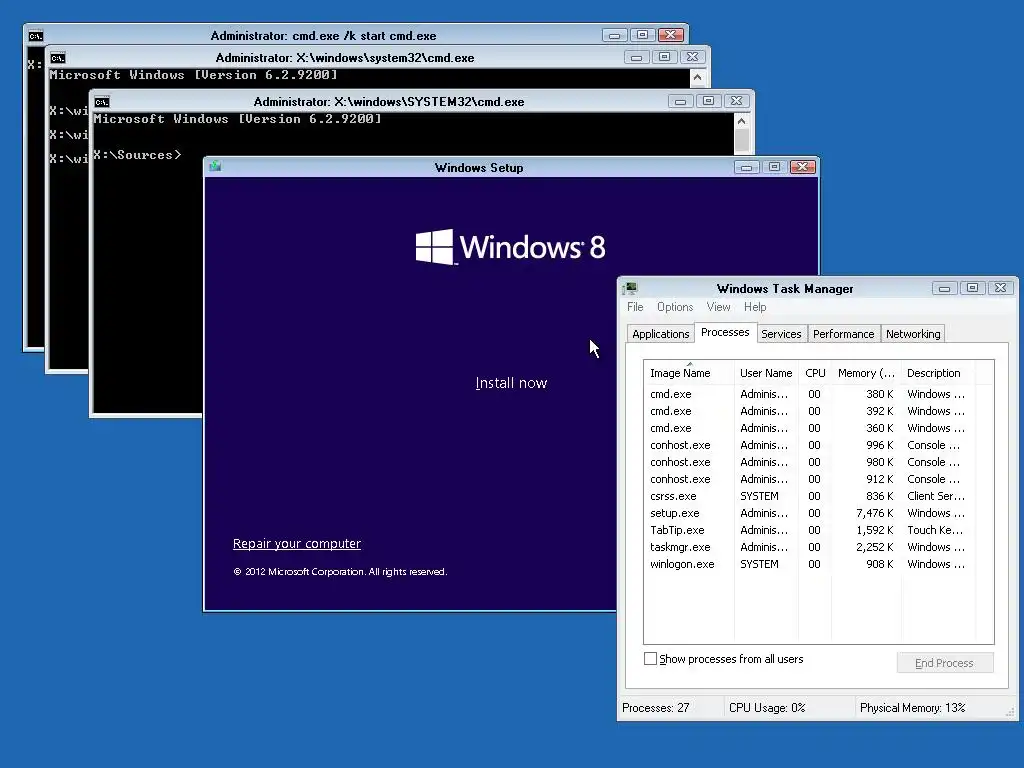This screenshot has height=768, width=1024.
Task: Sort processes by User Name column
Action: [766, 373]
